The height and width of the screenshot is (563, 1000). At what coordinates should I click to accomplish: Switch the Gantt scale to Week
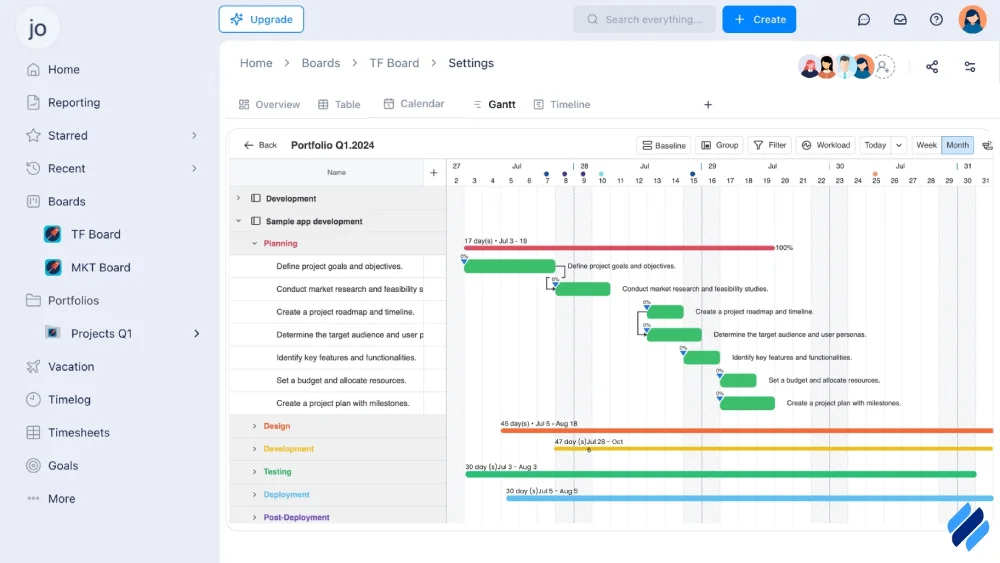click(926, 145)
